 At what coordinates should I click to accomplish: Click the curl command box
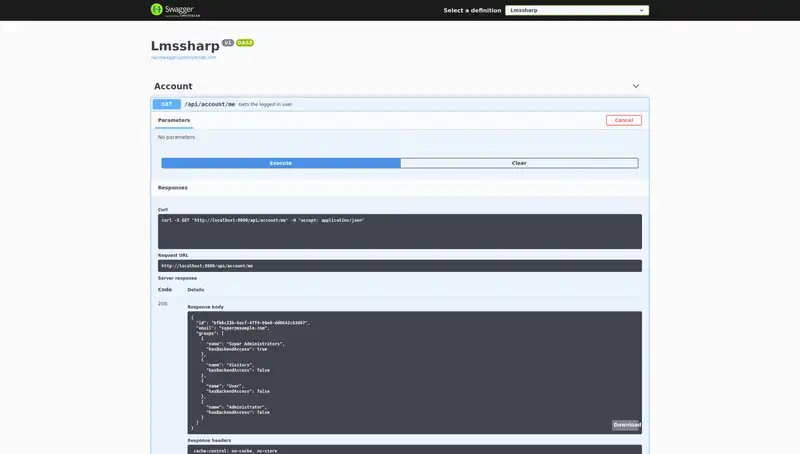click(400, 231)
